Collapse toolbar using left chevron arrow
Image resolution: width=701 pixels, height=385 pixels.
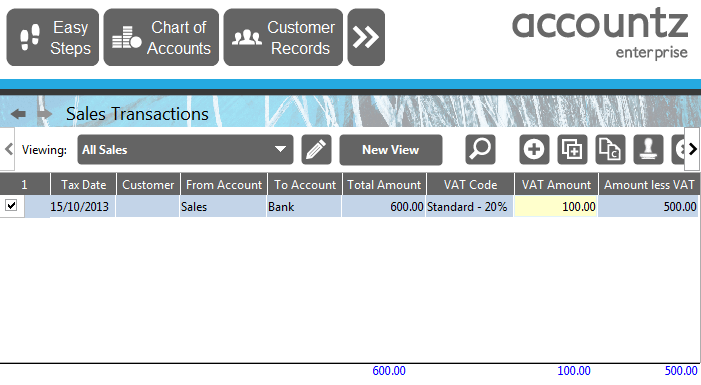point(8,149)
